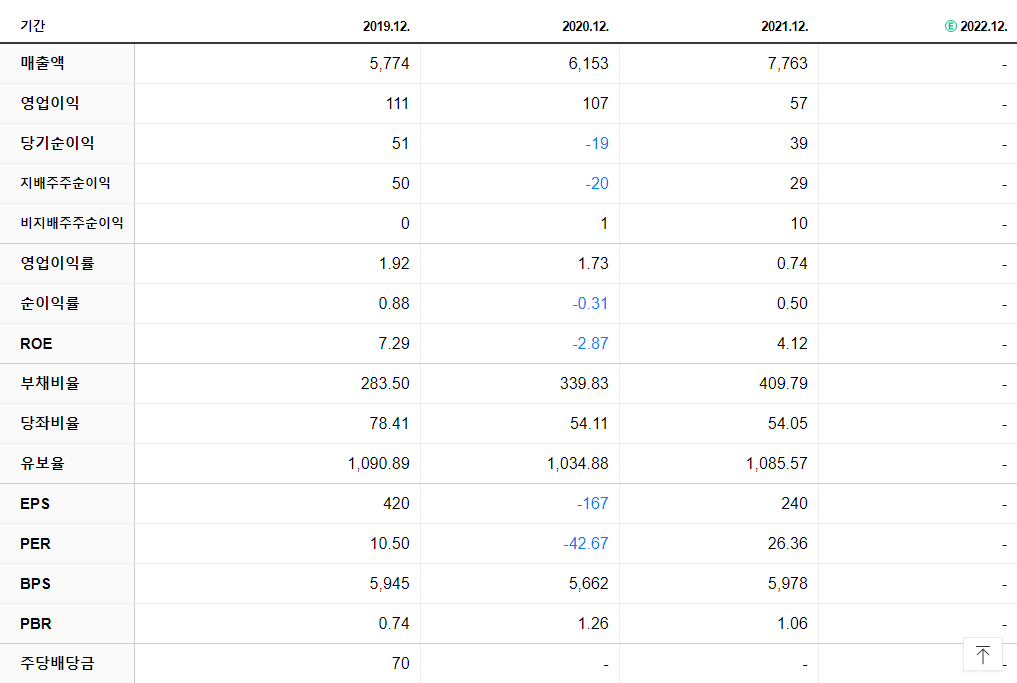Click the 부채비율 row label
The image size is (1017, 683).
49,383
